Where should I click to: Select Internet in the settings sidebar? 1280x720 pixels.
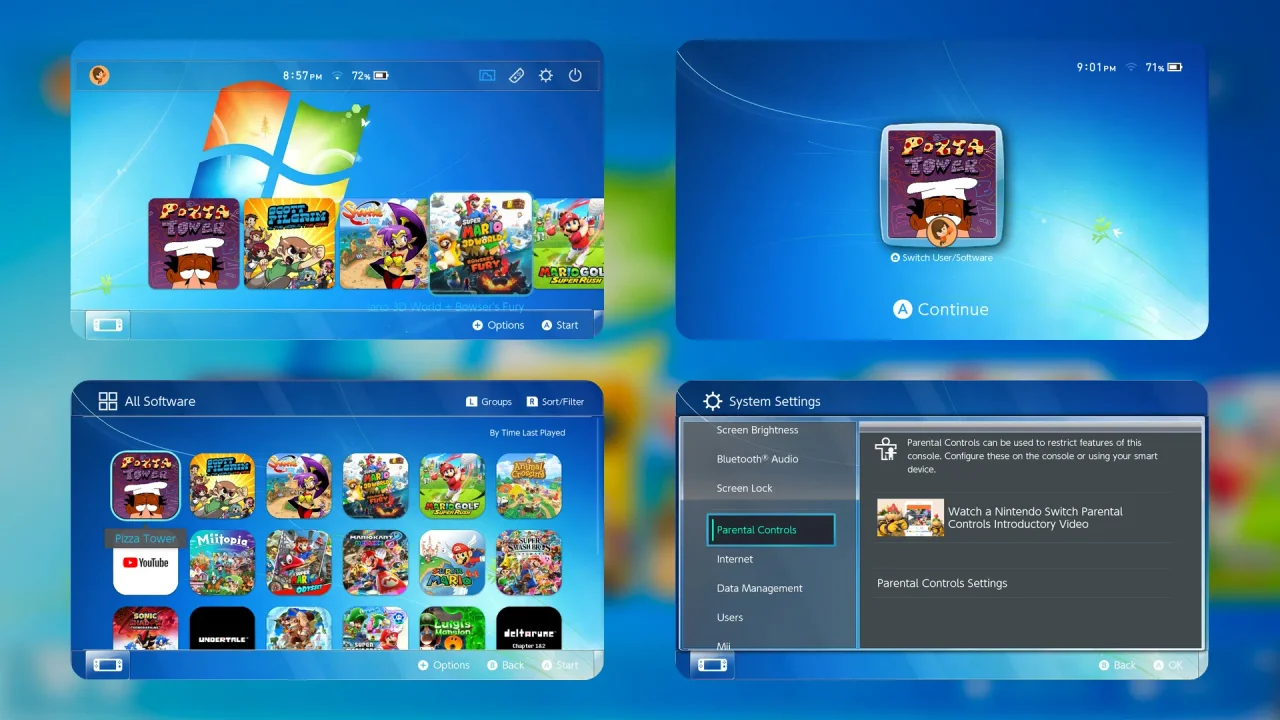click(735, 559)
